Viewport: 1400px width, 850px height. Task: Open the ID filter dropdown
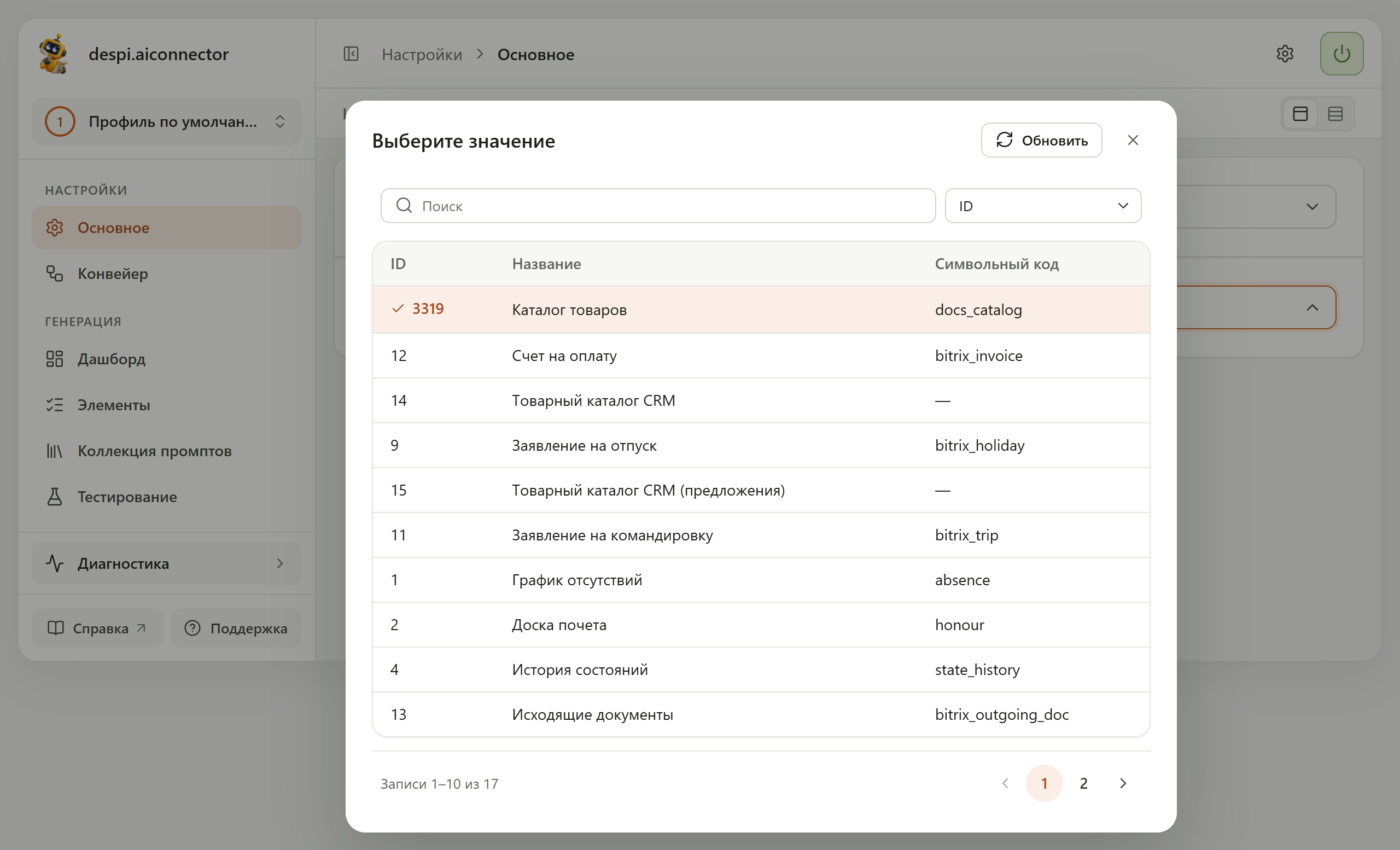pyautogui.click(x=1042, y=206)
